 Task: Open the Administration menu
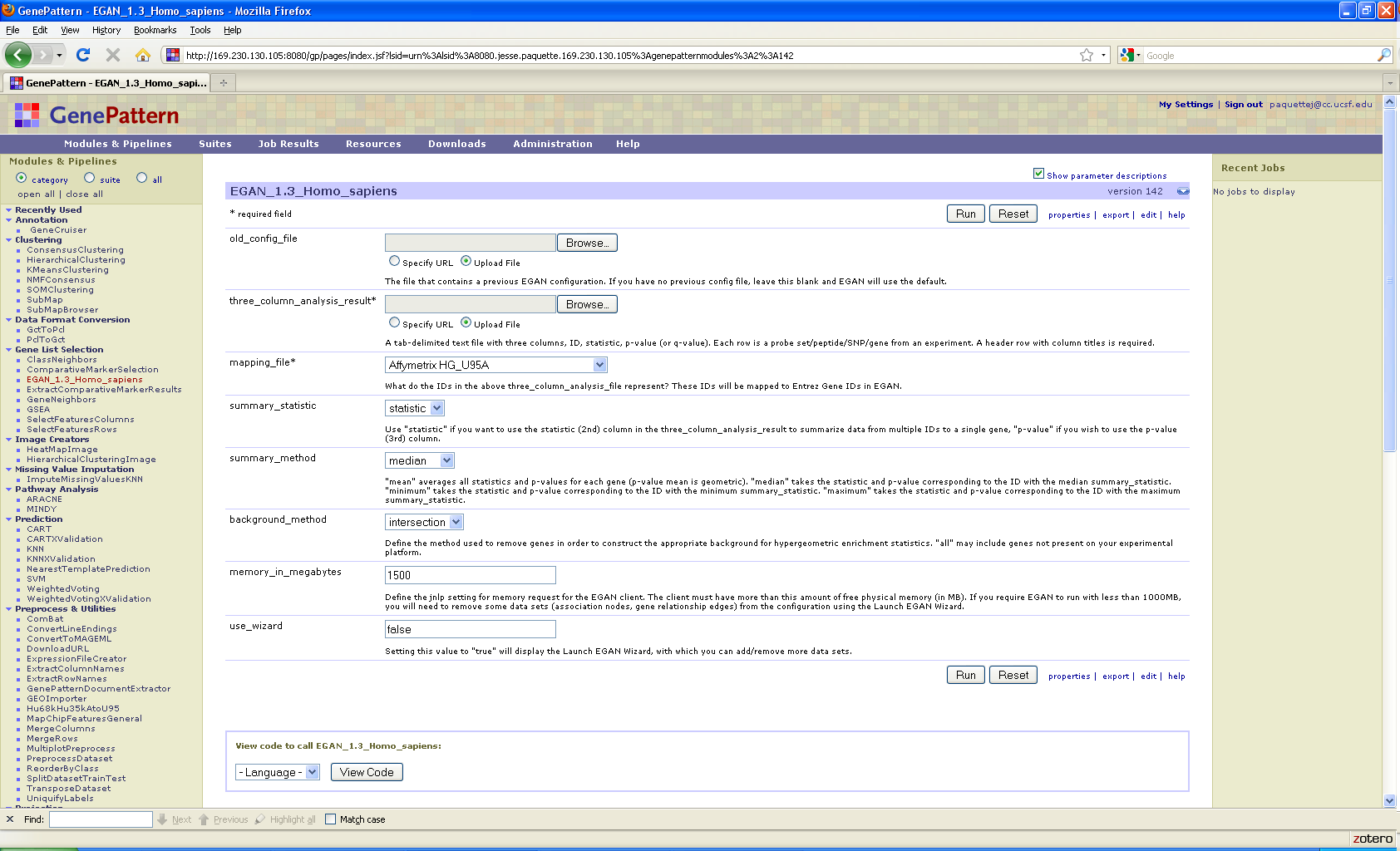coord(553,144)
